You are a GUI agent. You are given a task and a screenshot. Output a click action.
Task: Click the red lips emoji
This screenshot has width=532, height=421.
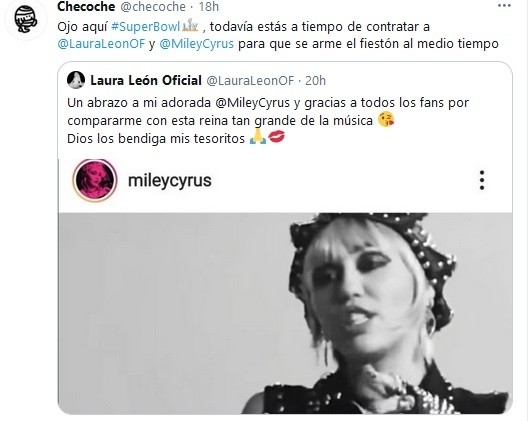[x=277, y=137]
